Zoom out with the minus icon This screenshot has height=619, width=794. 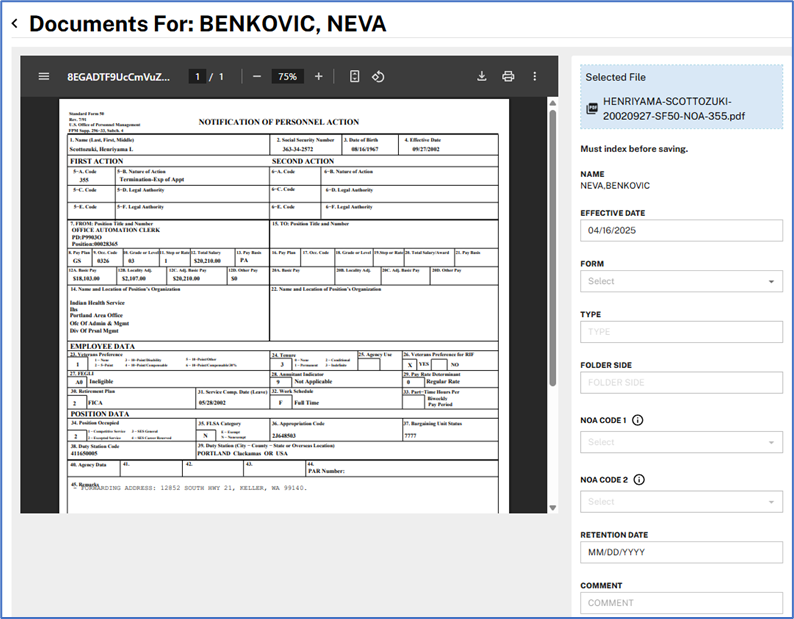pos(257,76)
